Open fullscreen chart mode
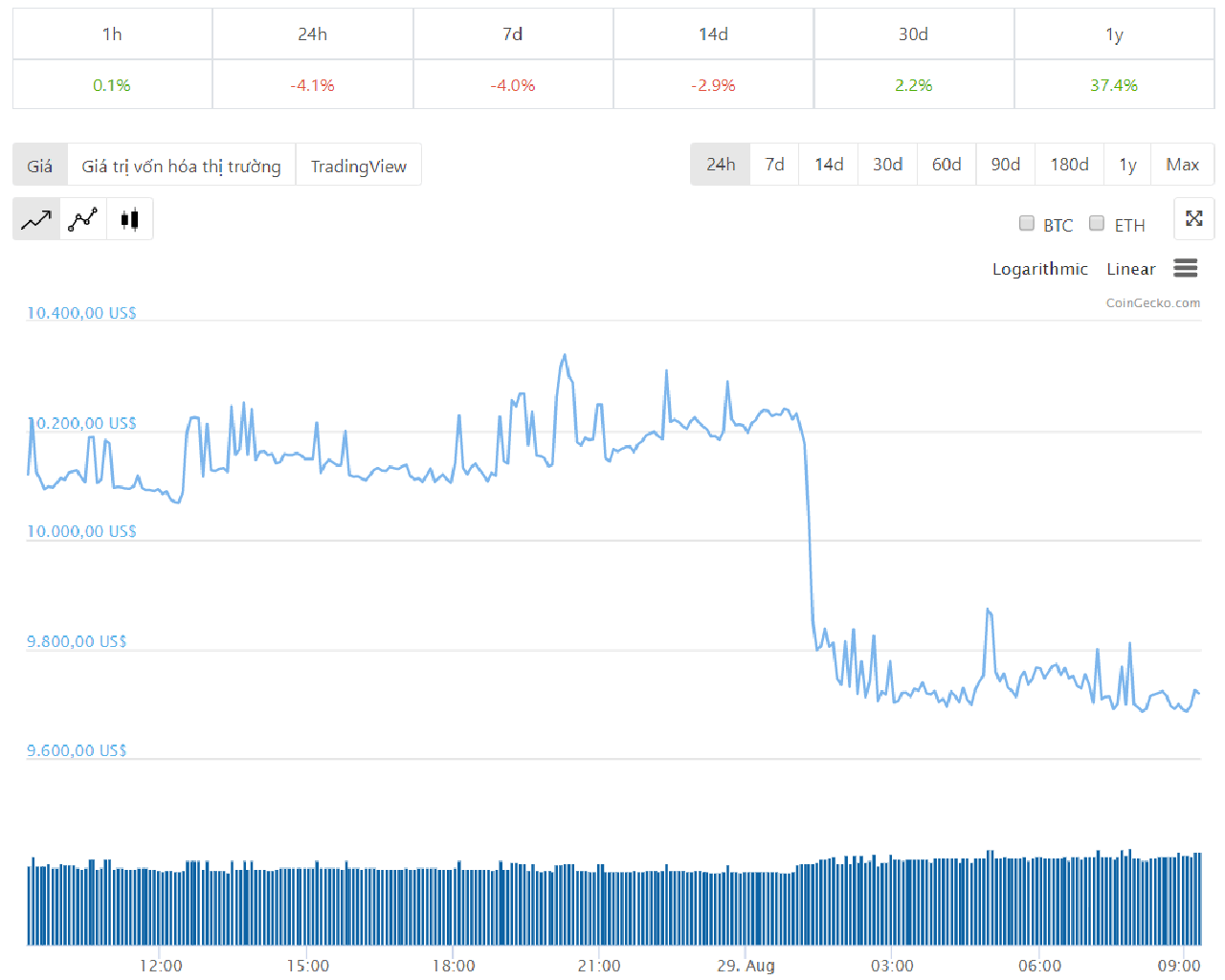 tap(1194, 218)
